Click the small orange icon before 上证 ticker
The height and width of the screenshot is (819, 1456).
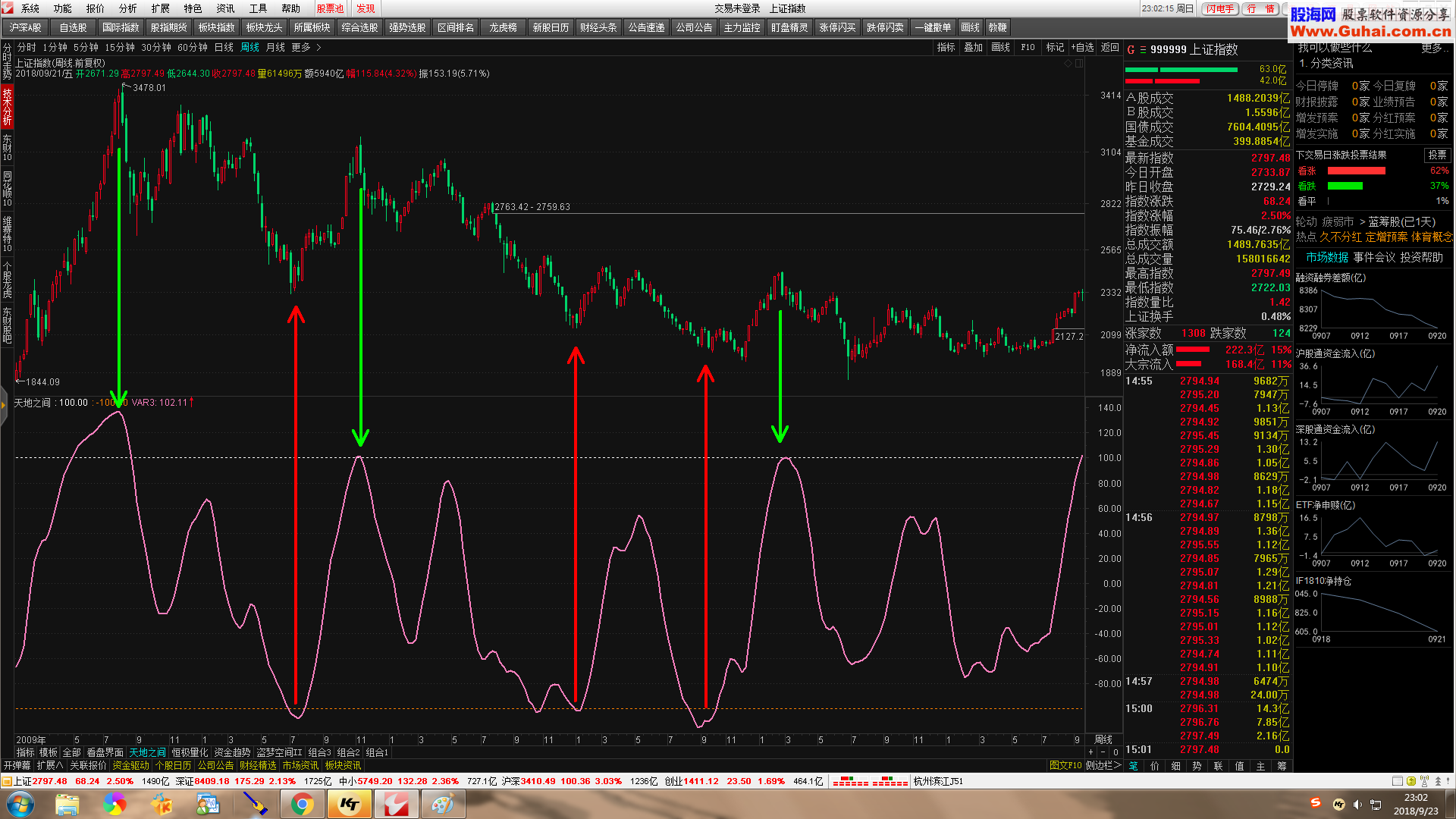[7, 781]
